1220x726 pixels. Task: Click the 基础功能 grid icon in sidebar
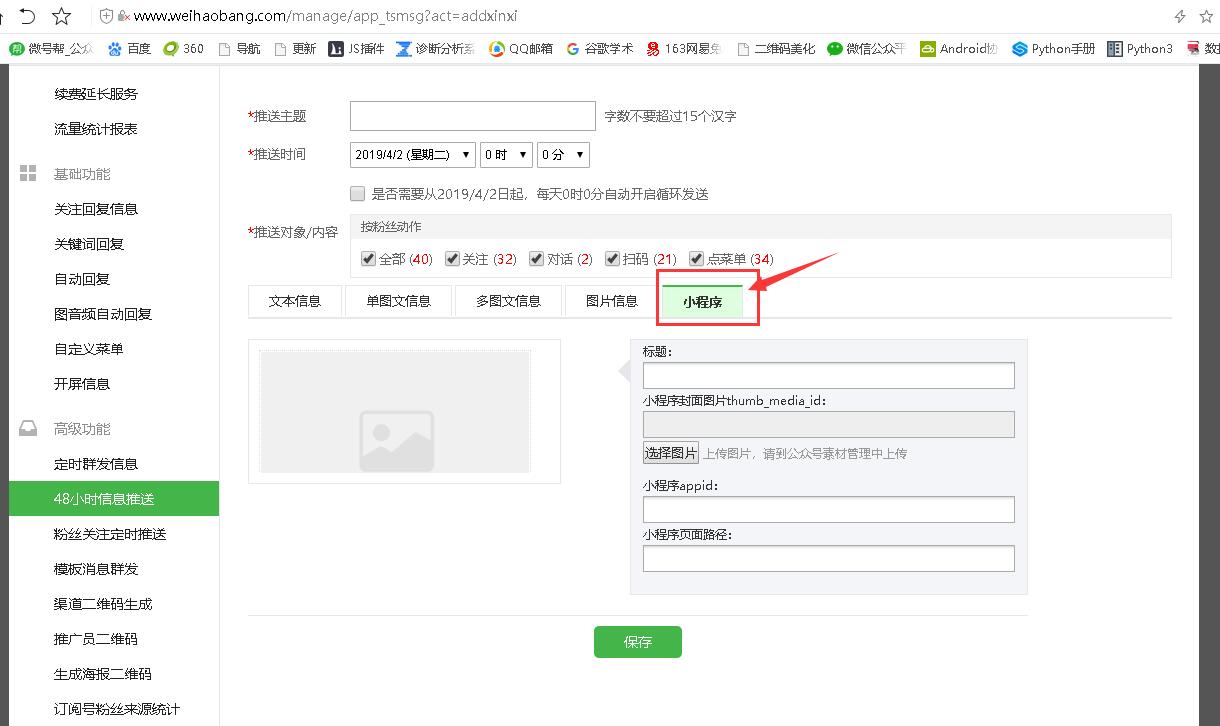pos(28,174)
